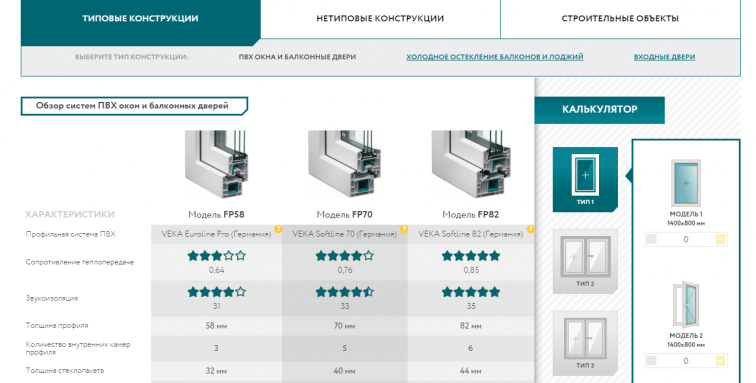This screenshot has width=756, height=383.
Task: Click the 58 мм profile thickness value
Action: click(216, 326)
